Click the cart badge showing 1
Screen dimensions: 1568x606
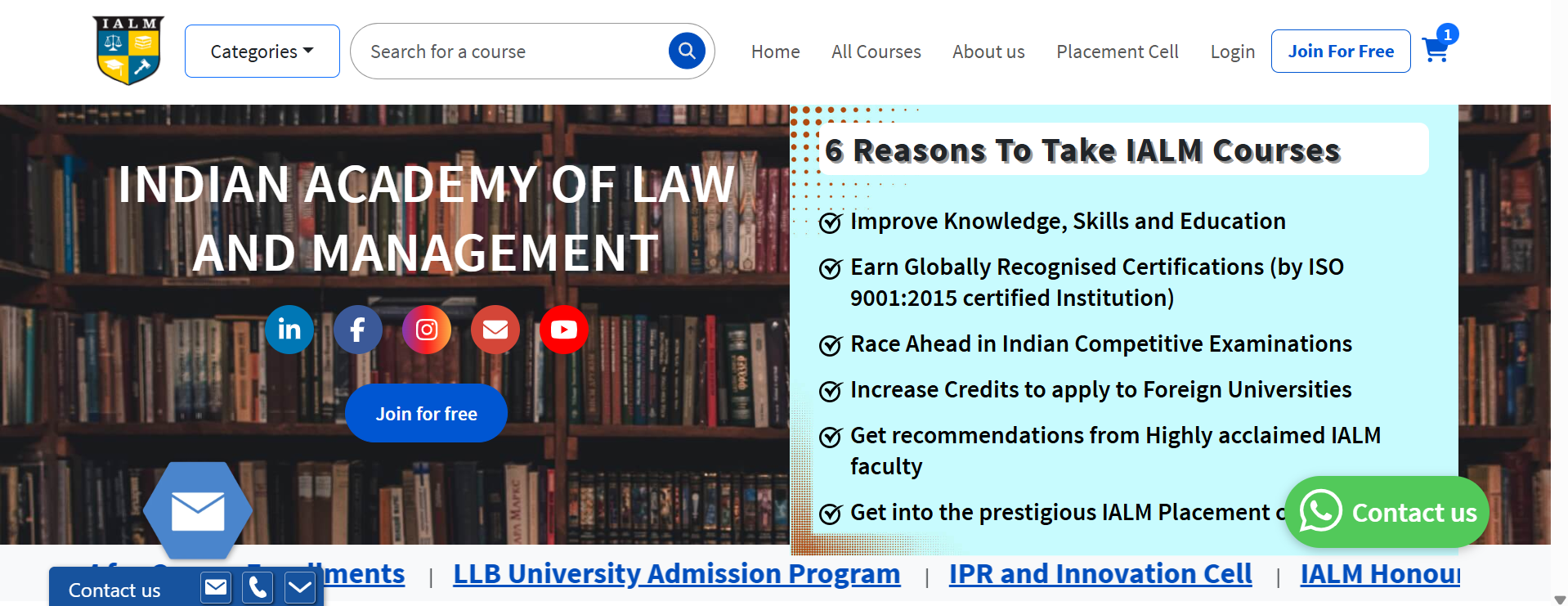pyautogui.click(x=1448, y=34)
